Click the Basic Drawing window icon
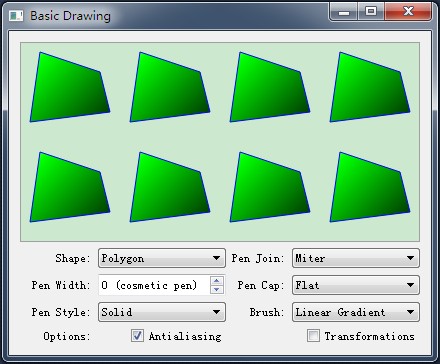The height and width of the screenshot is (364, 440). click(16, 16)
